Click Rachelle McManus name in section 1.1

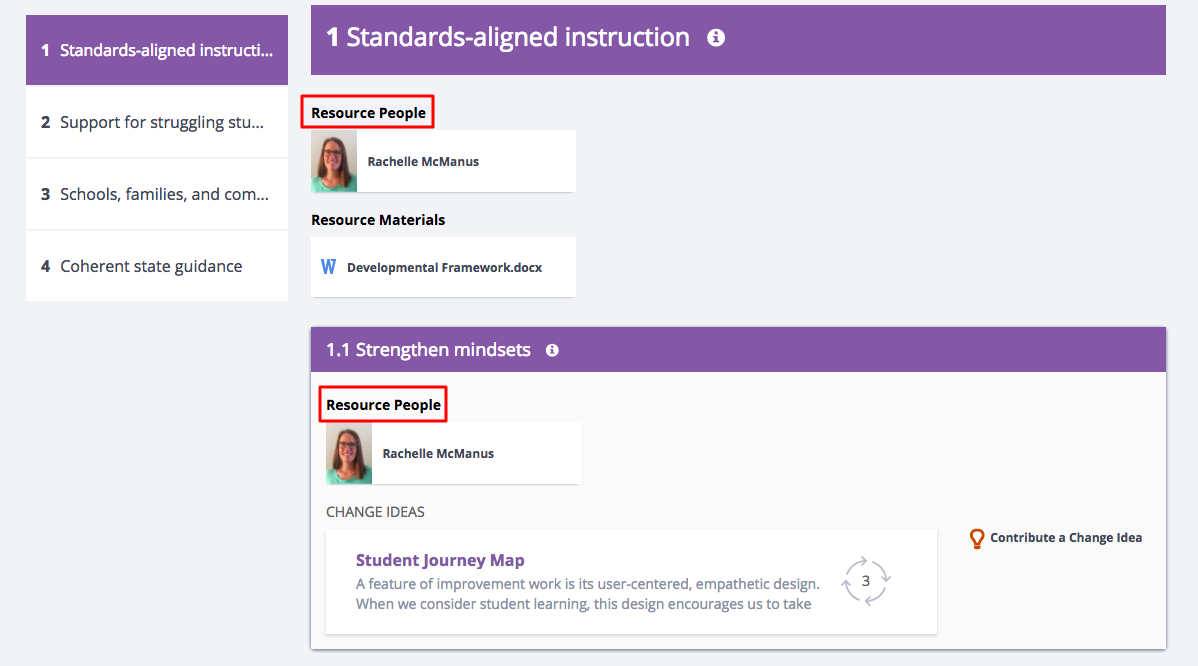439,454
